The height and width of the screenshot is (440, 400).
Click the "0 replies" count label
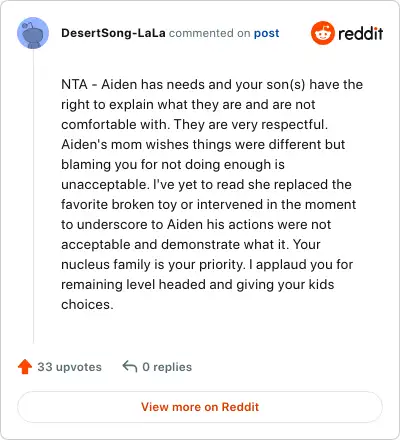167,367
